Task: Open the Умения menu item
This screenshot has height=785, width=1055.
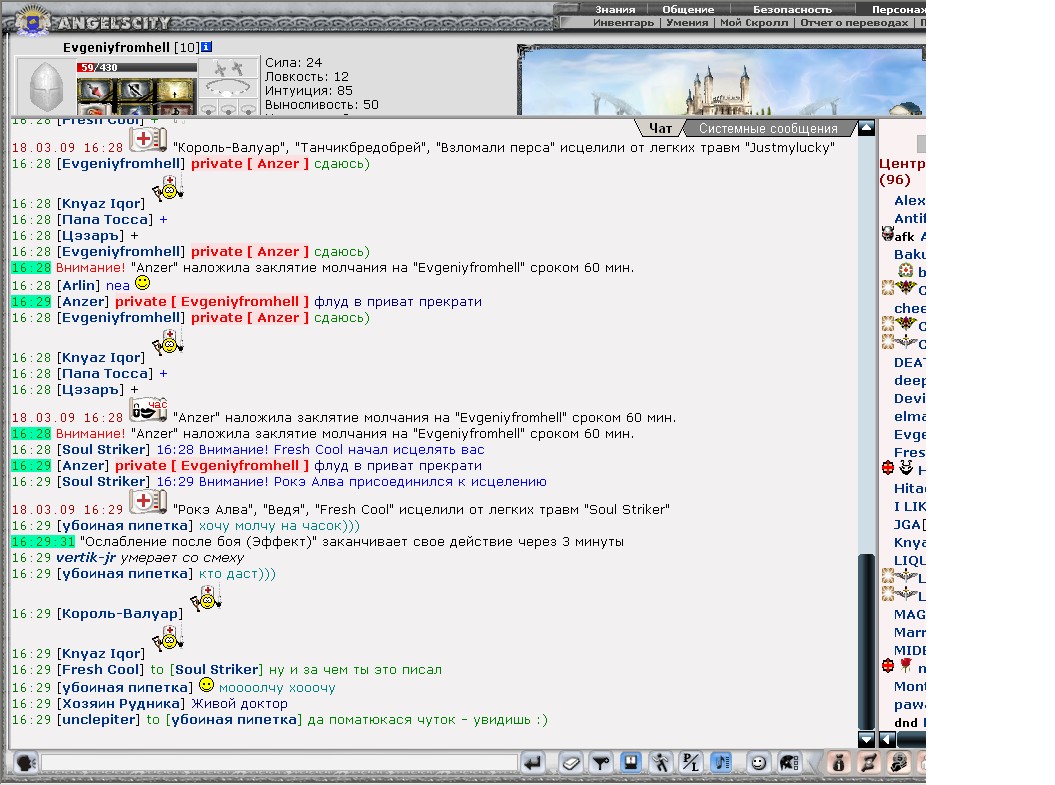Action: click(x=687, y=23)
